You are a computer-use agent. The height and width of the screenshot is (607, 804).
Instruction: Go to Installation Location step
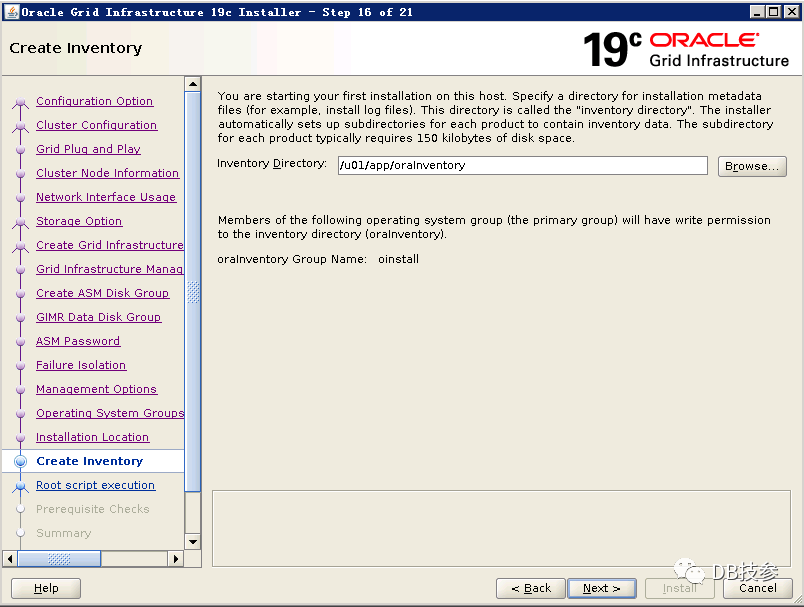92,437
